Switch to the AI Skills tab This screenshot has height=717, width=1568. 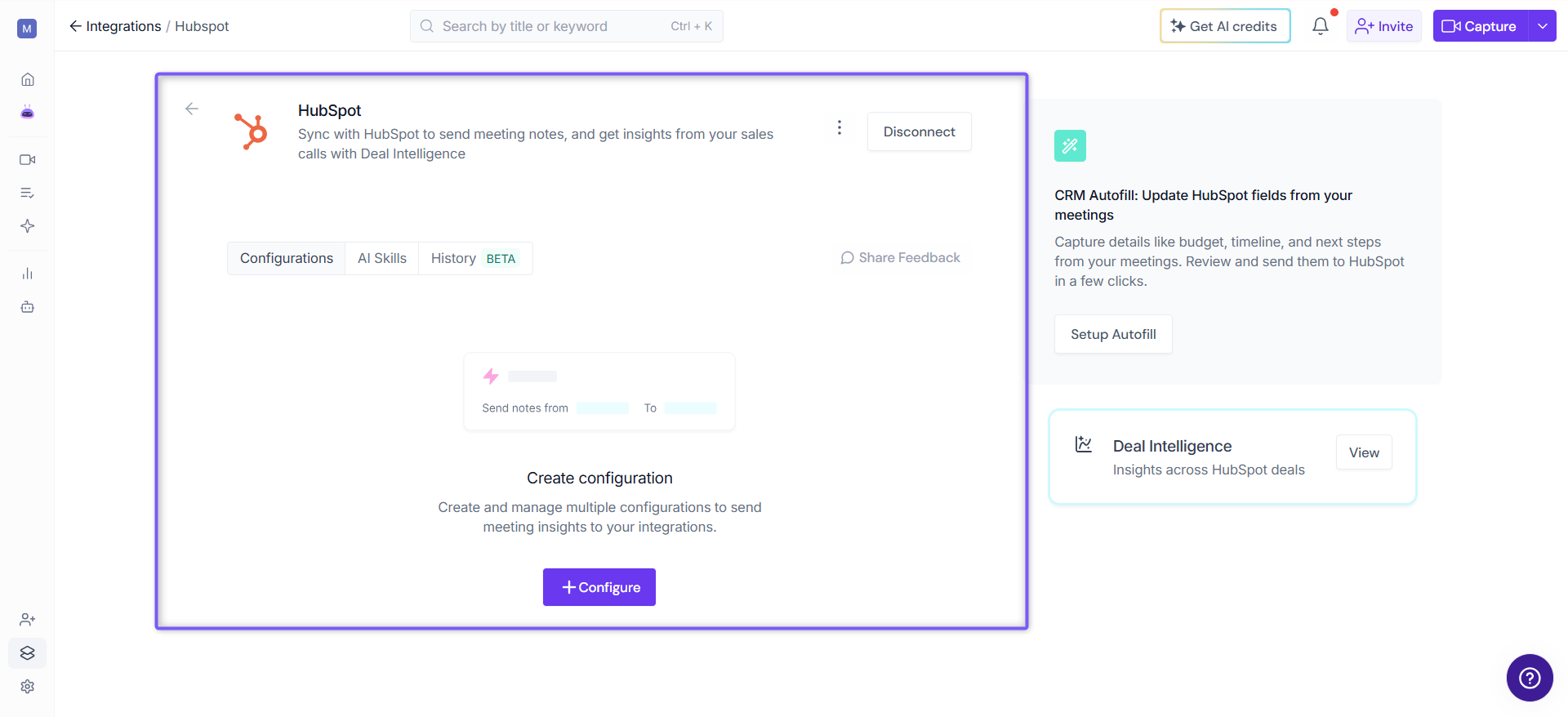point(382,258)
